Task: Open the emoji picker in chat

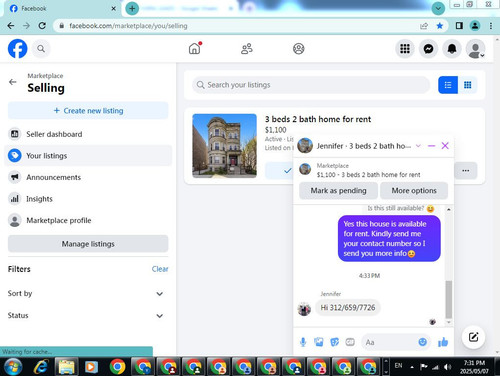Action: pyautogui.click(x=423, y=342)
